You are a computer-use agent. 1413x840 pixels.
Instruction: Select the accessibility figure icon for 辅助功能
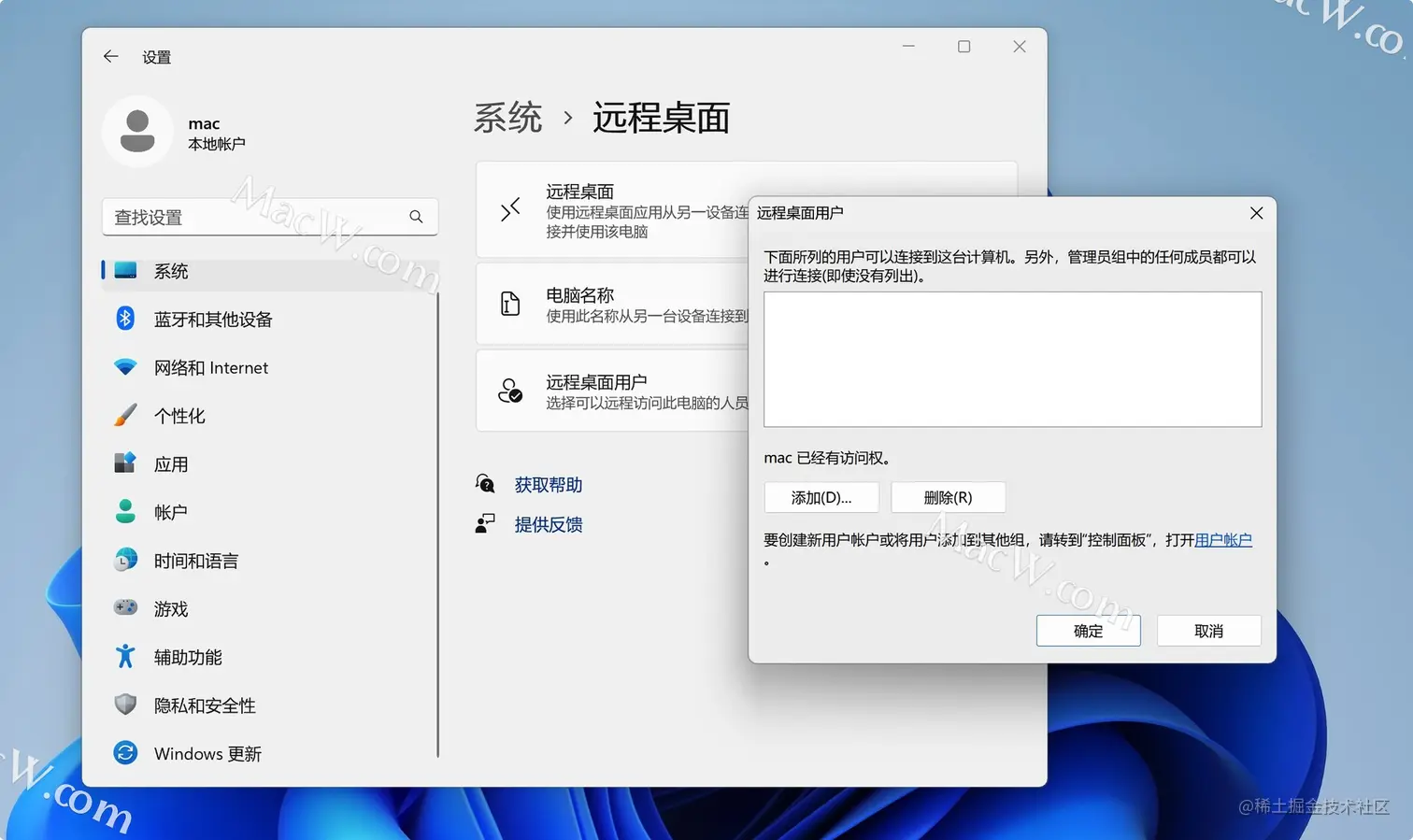(125, 656)
